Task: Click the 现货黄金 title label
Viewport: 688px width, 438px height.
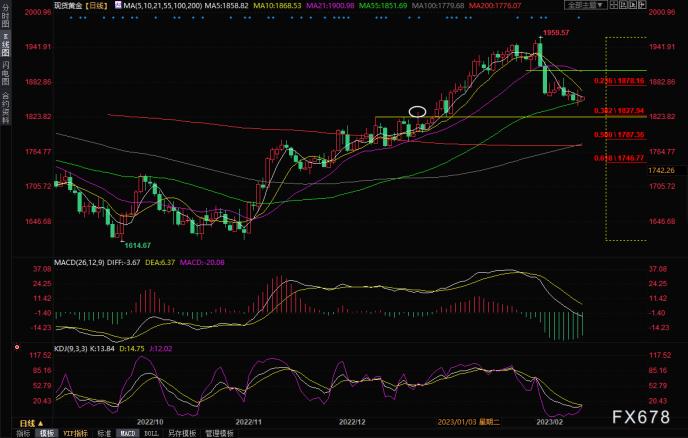Action: [68, 6]
